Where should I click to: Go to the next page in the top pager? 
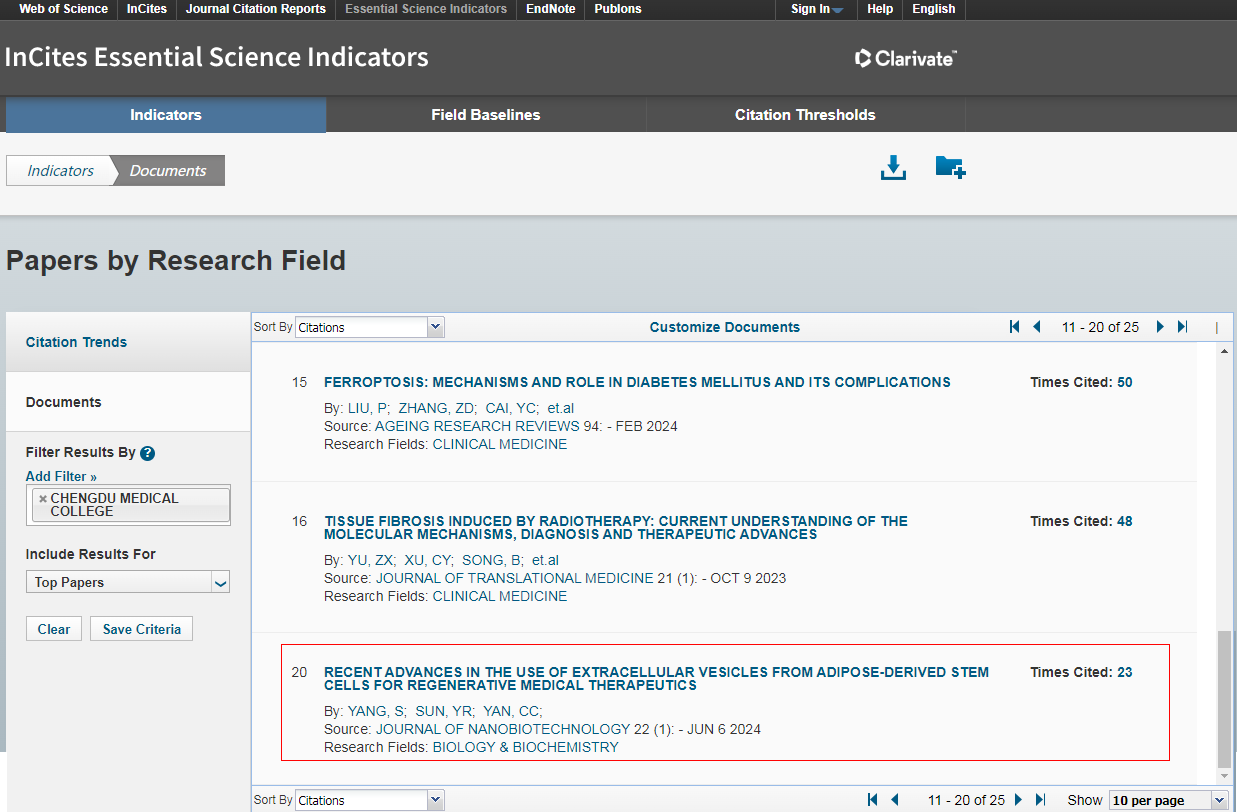pyautogui.click(x=1160, y=327)
